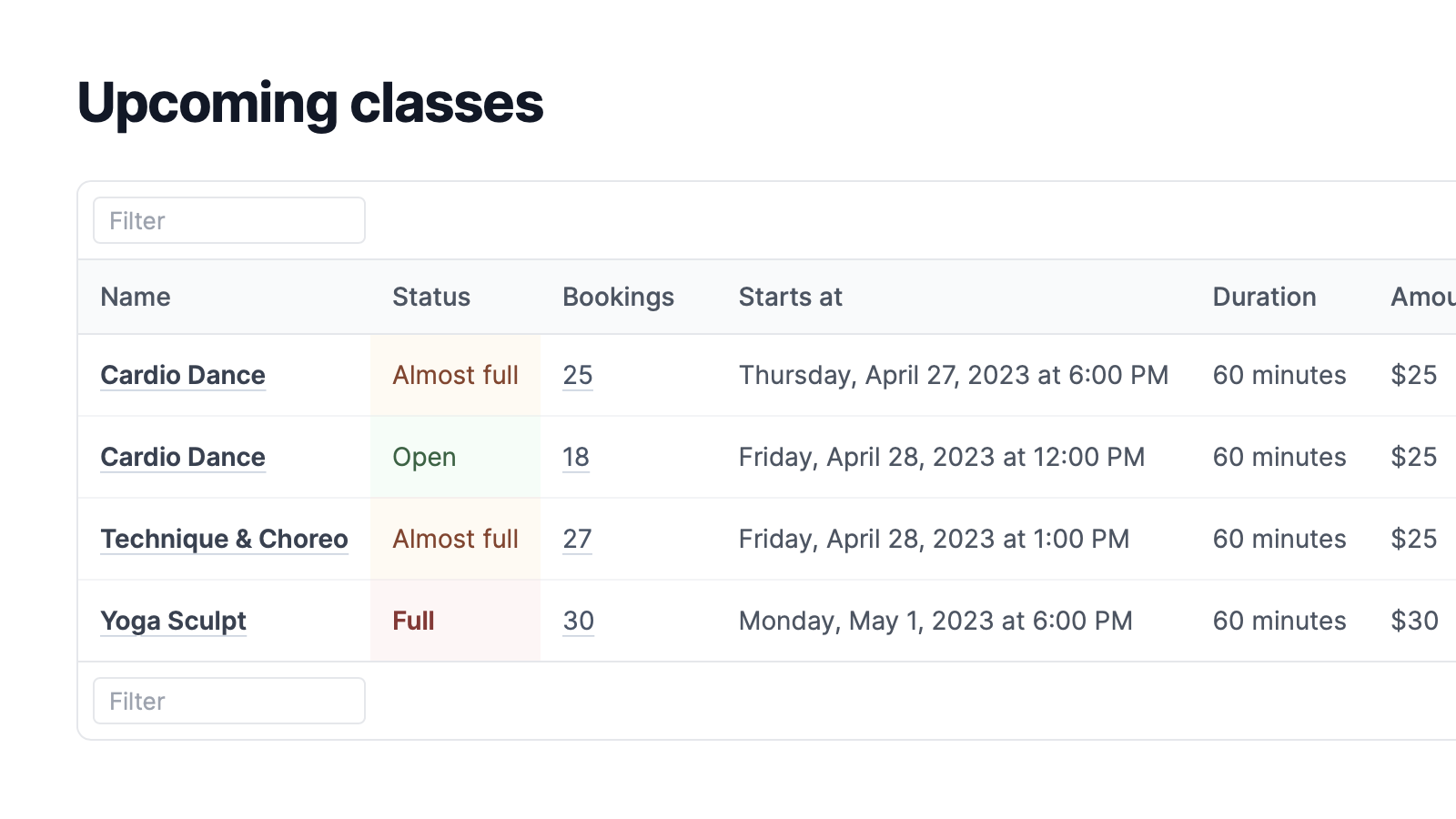Click the Status column header
This screenshot has width=1456, height=819.
430,297
